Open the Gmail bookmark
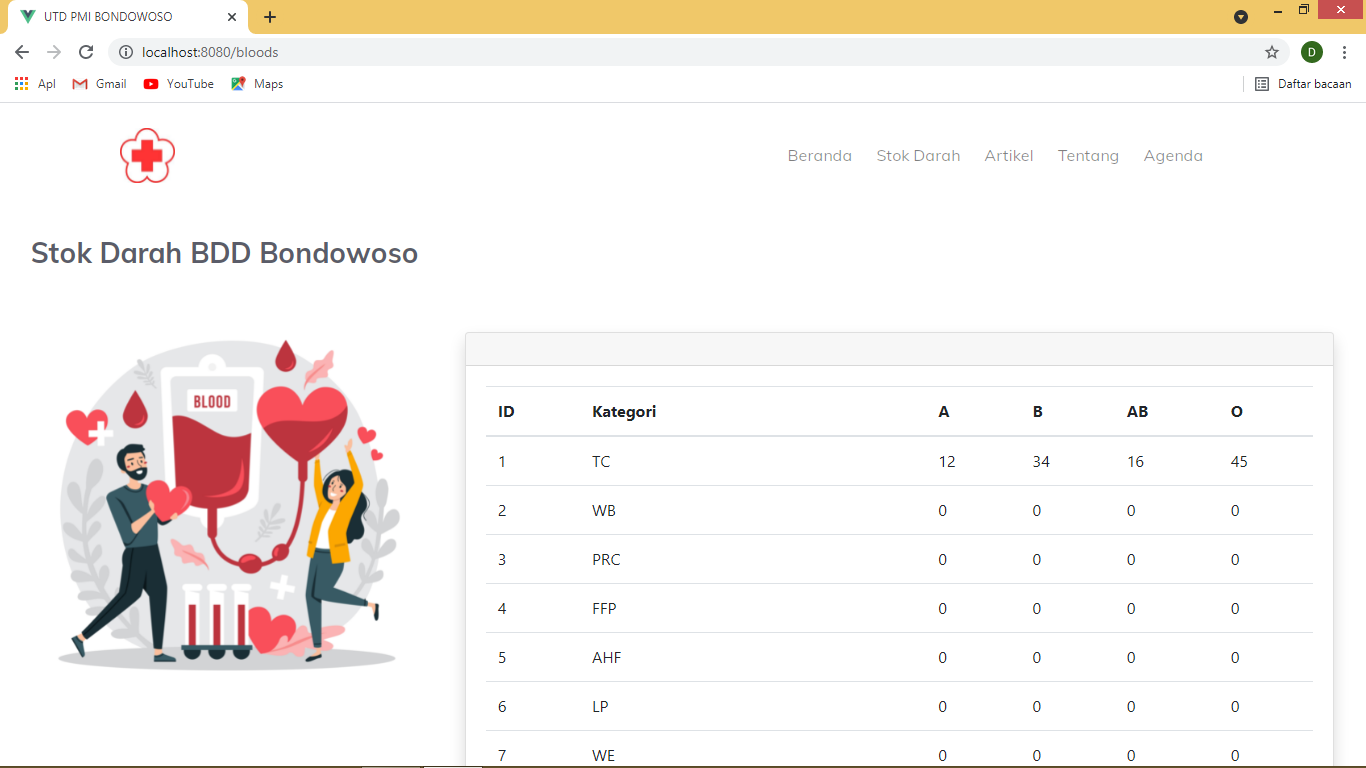The image size is (1366, 768). coord(99,84)
